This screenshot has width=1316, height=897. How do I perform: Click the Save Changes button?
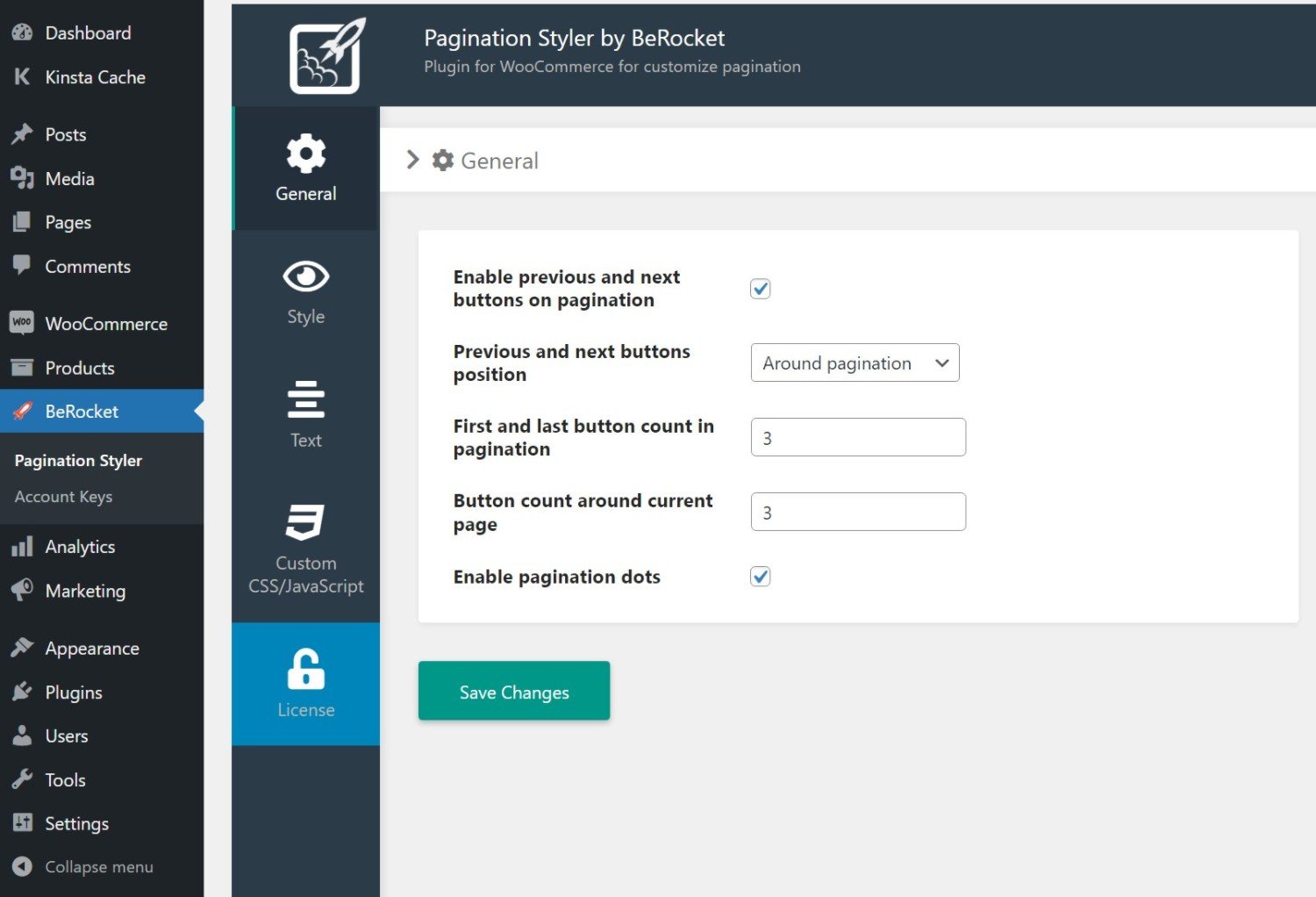(514, 691)
